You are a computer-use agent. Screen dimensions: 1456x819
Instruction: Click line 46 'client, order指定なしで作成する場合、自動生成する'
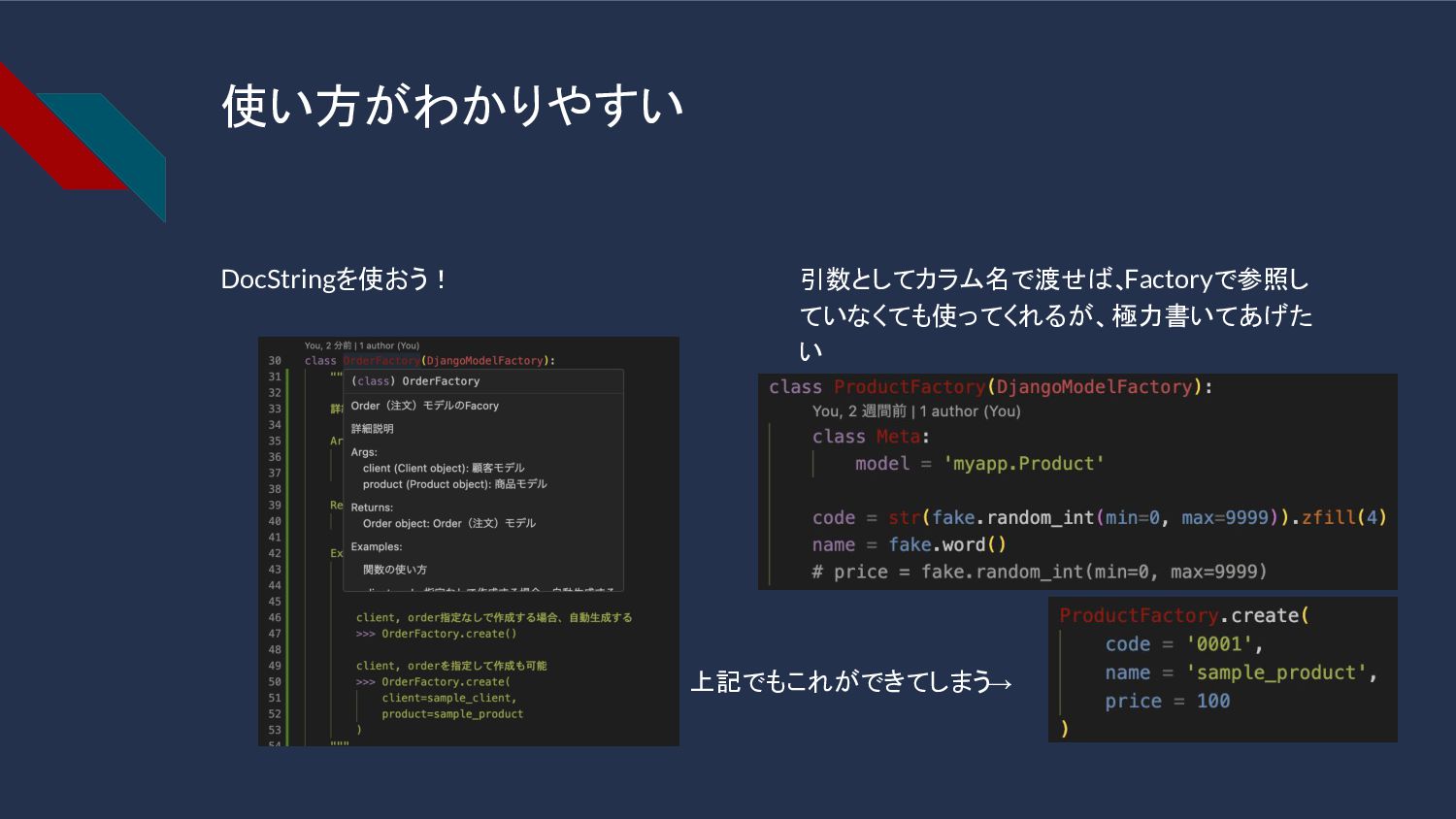coord(494,617)
